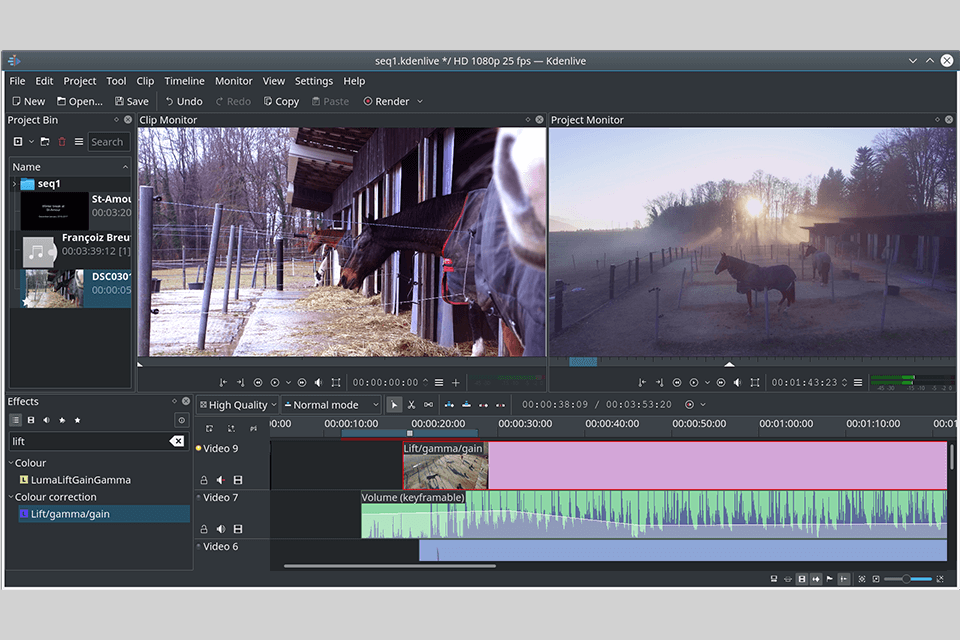The image size is (960, 640).
Task: Set zone out point in Project Monitor
Action: (659, 383)
